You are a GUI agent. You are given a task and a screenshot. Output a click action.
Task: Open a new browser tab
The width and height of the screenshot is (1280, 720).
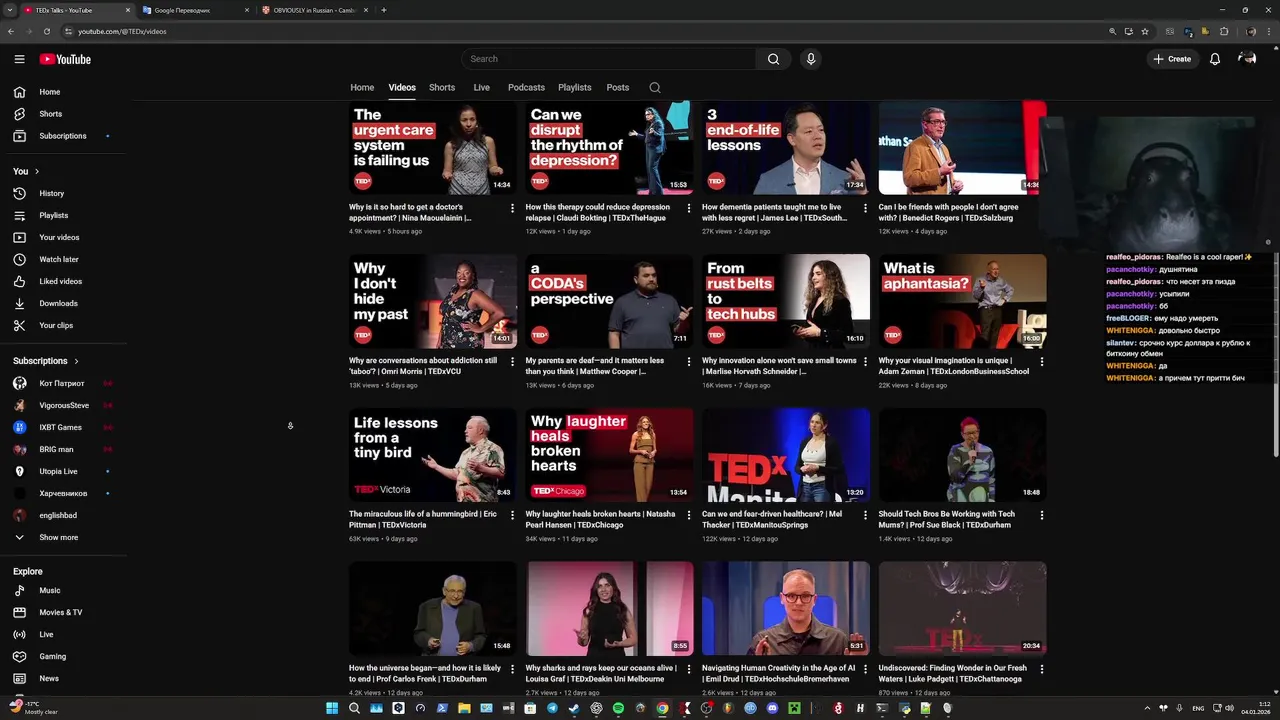(384, 10)
